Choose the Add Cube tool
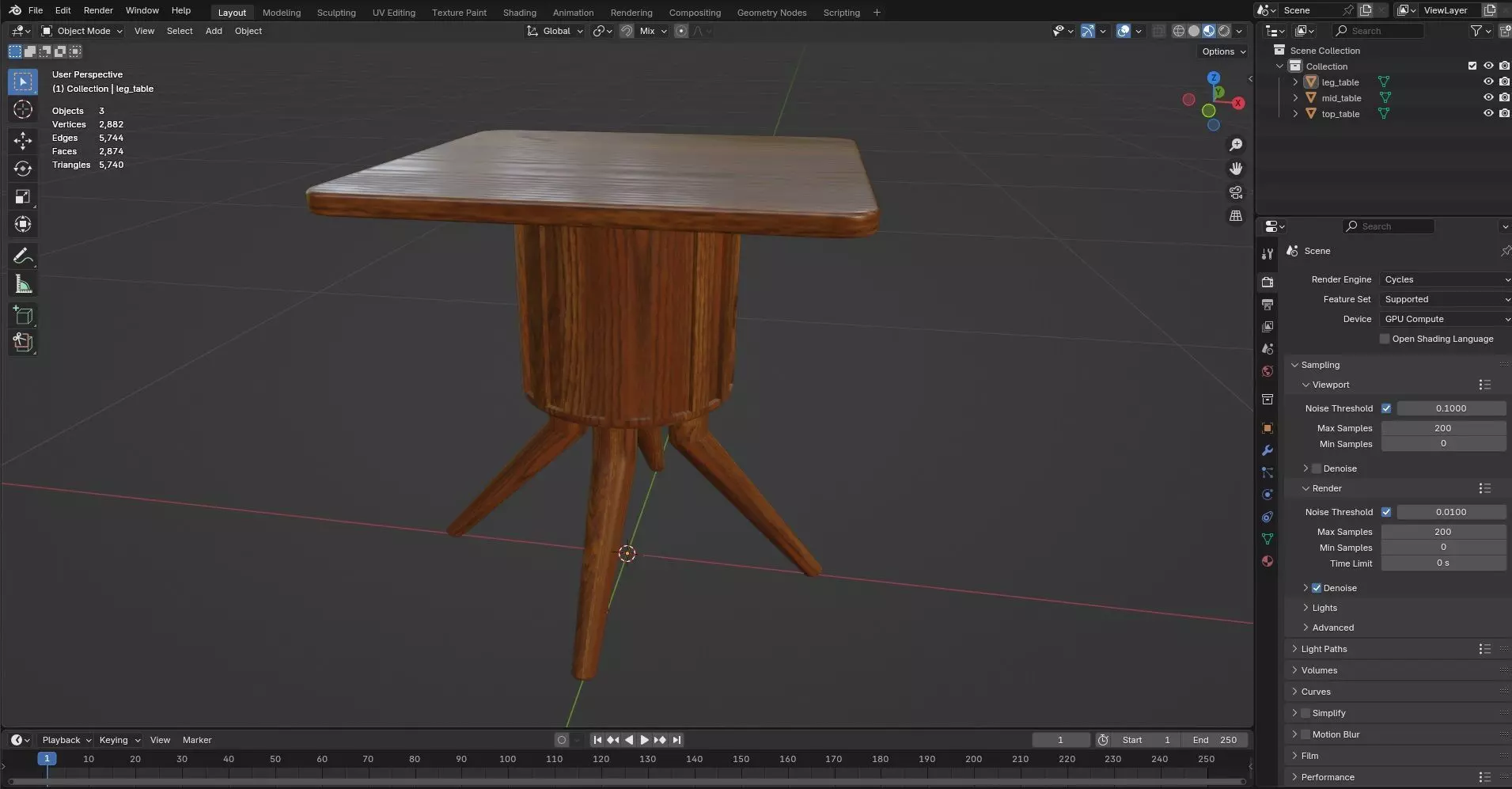The width and height of the screenshot is (1512, 789). 23,315
